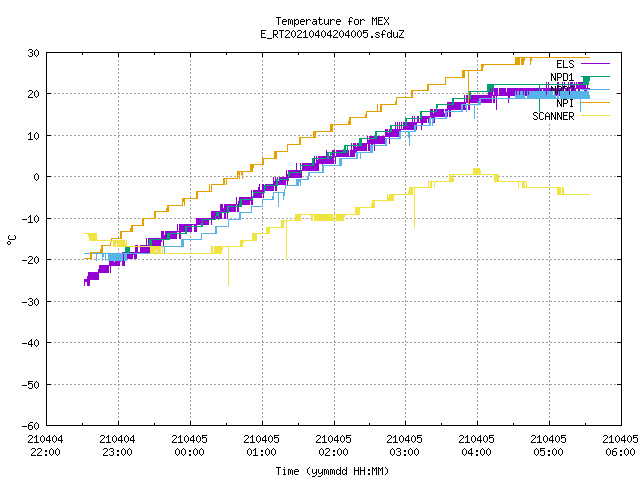The width and height of the screenshot is (640, 480).
Task: Click the green NPD1 legend line sample
Action: click(595, 77)
